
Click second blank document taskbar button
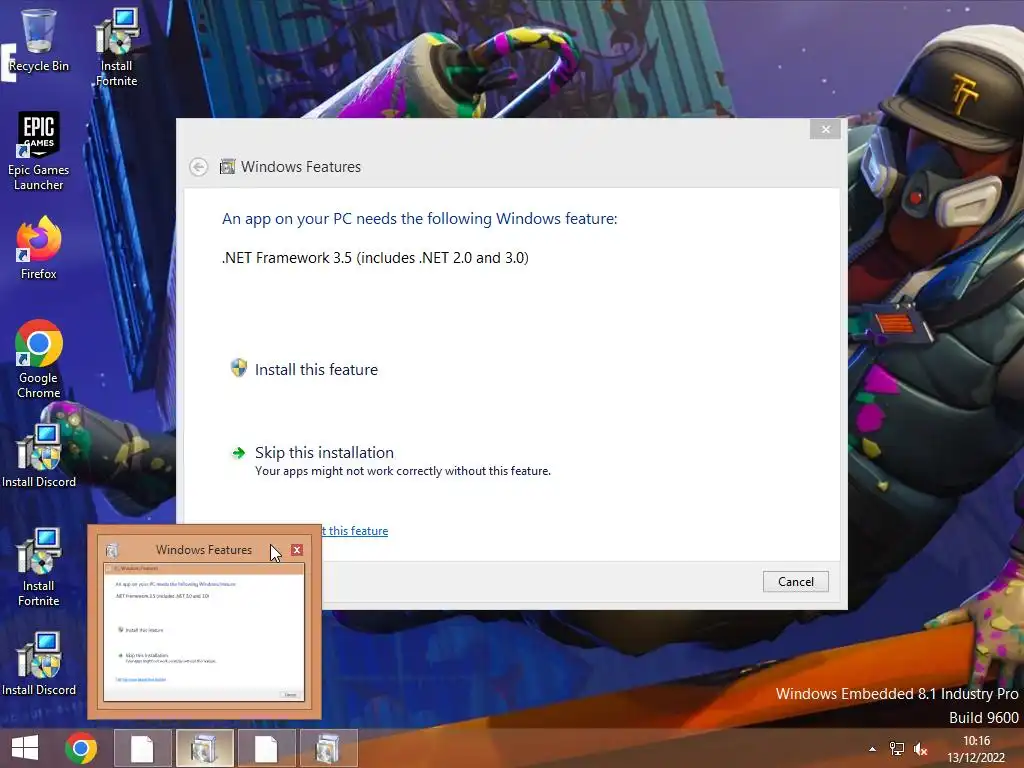coord(266,748)
